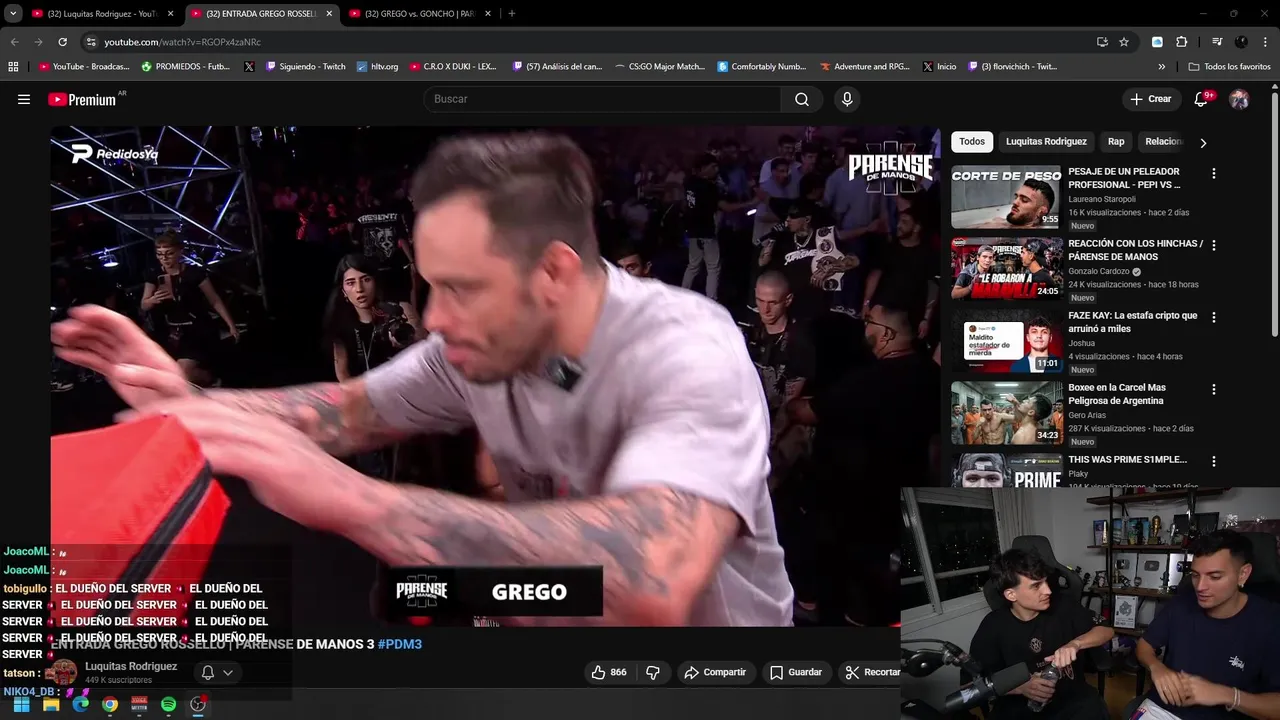The height and width of the screenshot is (720, 1280).
Task: Like the video with the thumbs up
Action: click(x=609, y=672)
